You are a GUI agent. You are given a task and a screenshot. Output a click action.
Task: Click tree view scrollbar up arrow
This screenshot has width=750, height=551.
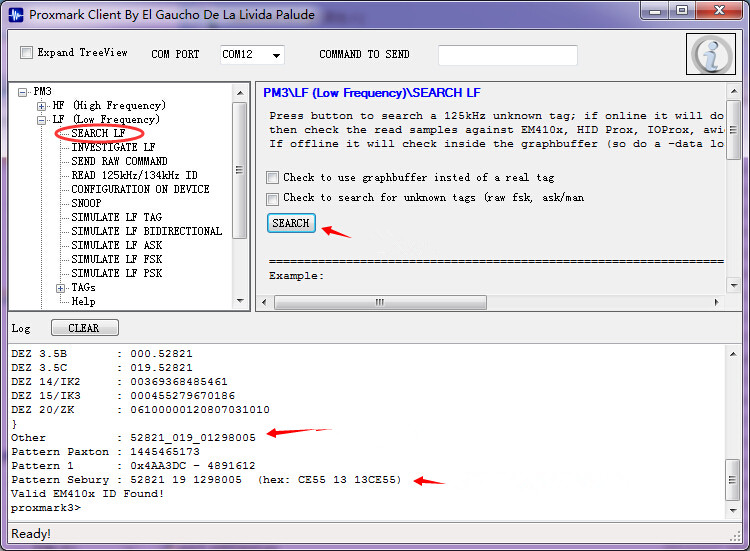click(x=240, y=93)
